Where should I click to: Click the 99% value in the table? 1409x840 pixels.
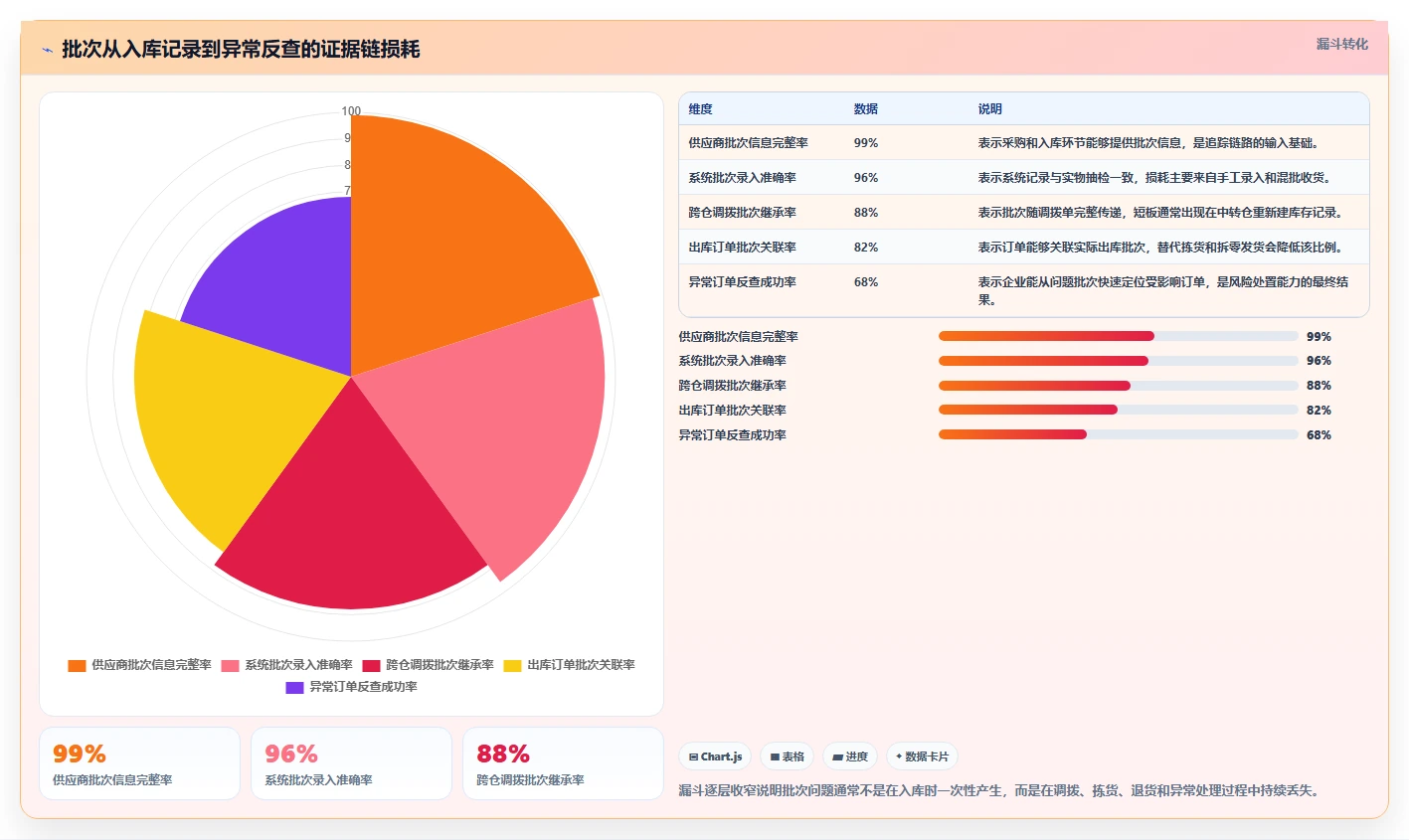pyautogui.click(x=865, y=143)
